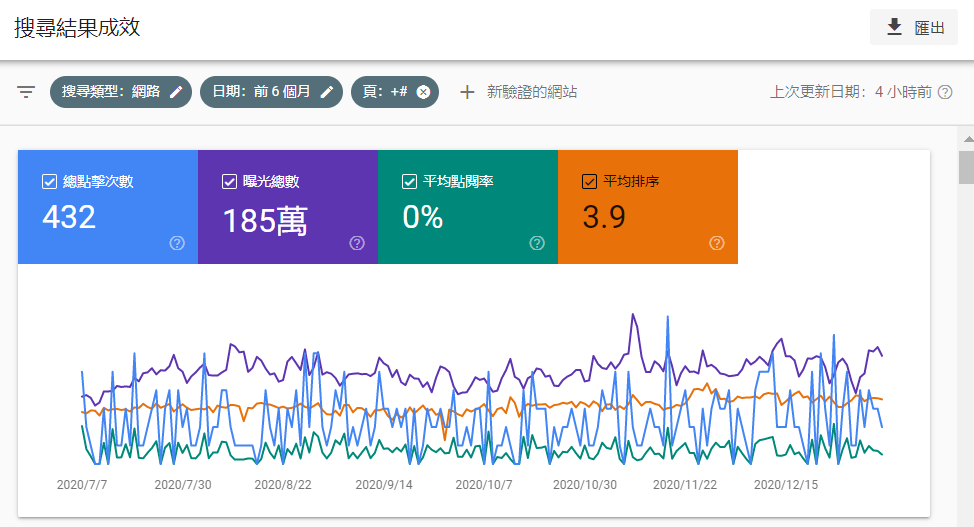Toggle the 平均點閱率 checkbox
Viewport: 974px width, 527px height.
click(409, 182)
